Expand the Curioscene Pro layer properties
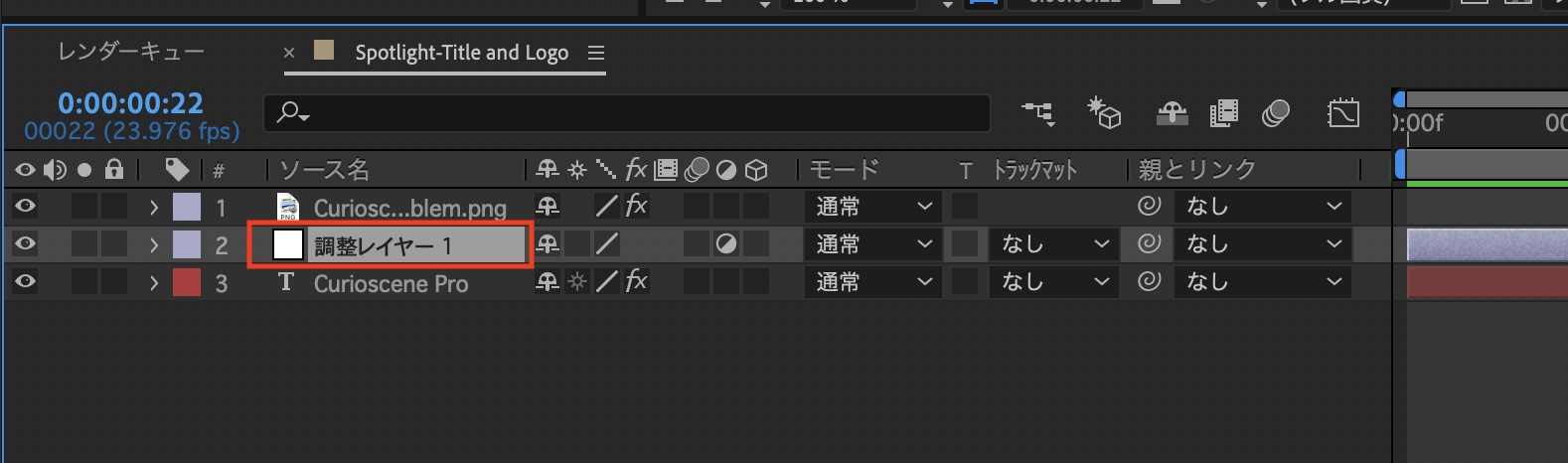1568x463 pixels. (x=154, y=283)
